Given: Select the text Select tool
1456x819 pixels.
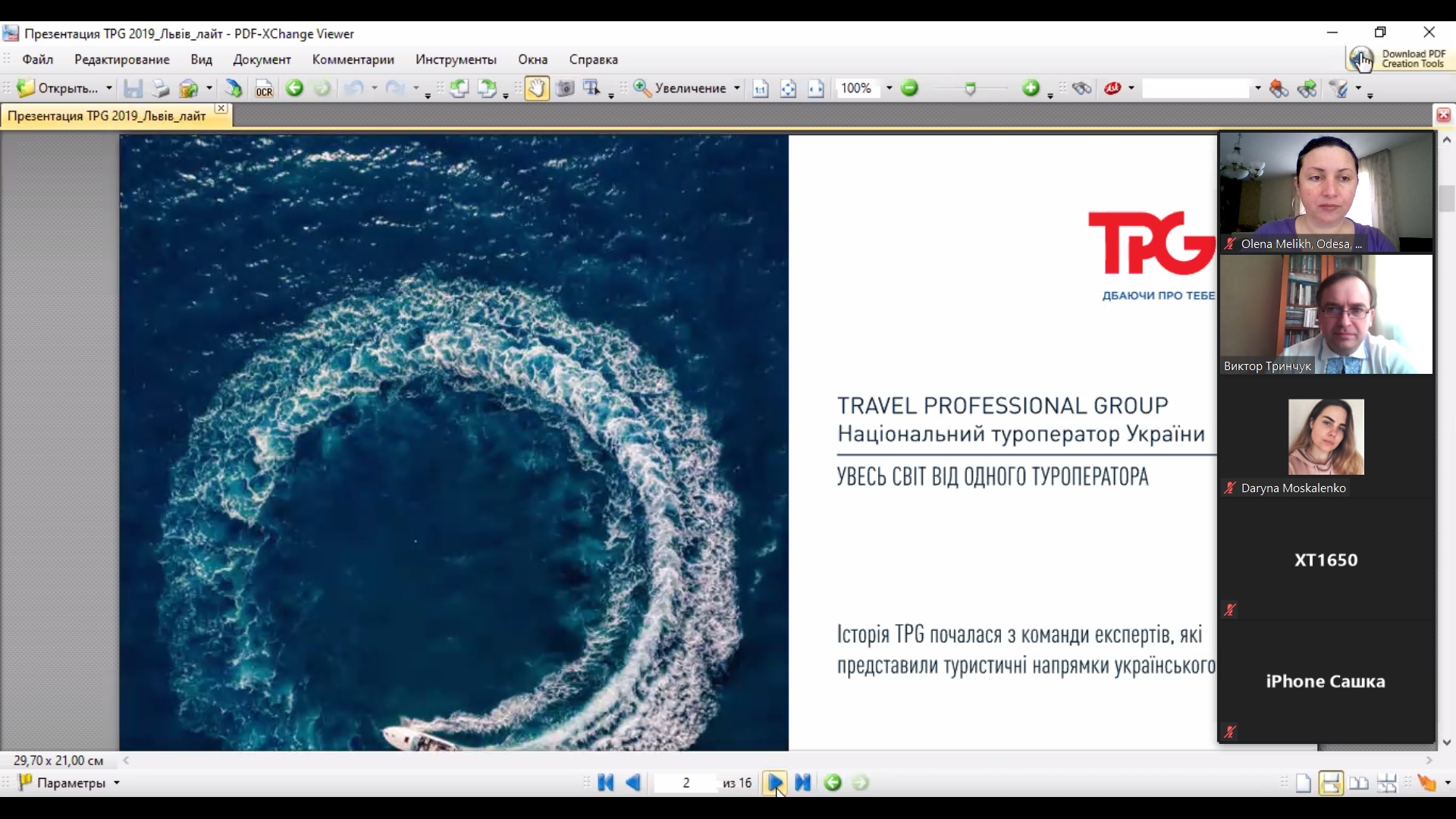Looking at the screenshot, I should 591,88.
